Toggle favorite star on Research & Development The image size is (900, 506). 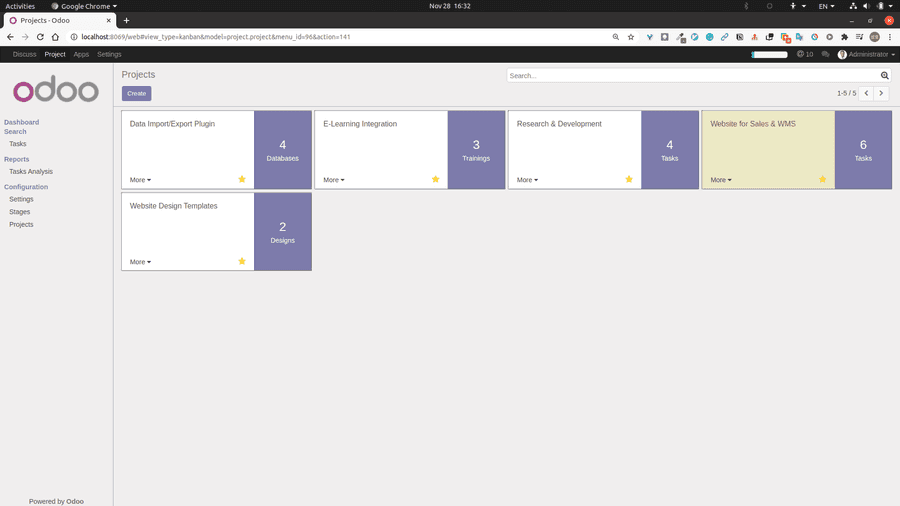click(629, 179)
